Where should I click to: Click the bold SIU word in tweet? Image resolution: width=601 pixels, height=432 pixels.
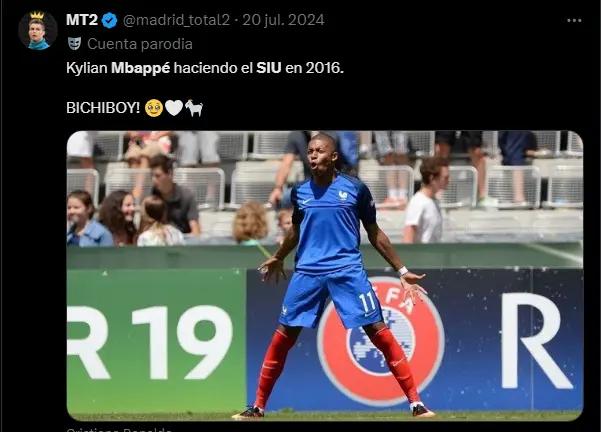pos(269,68)
